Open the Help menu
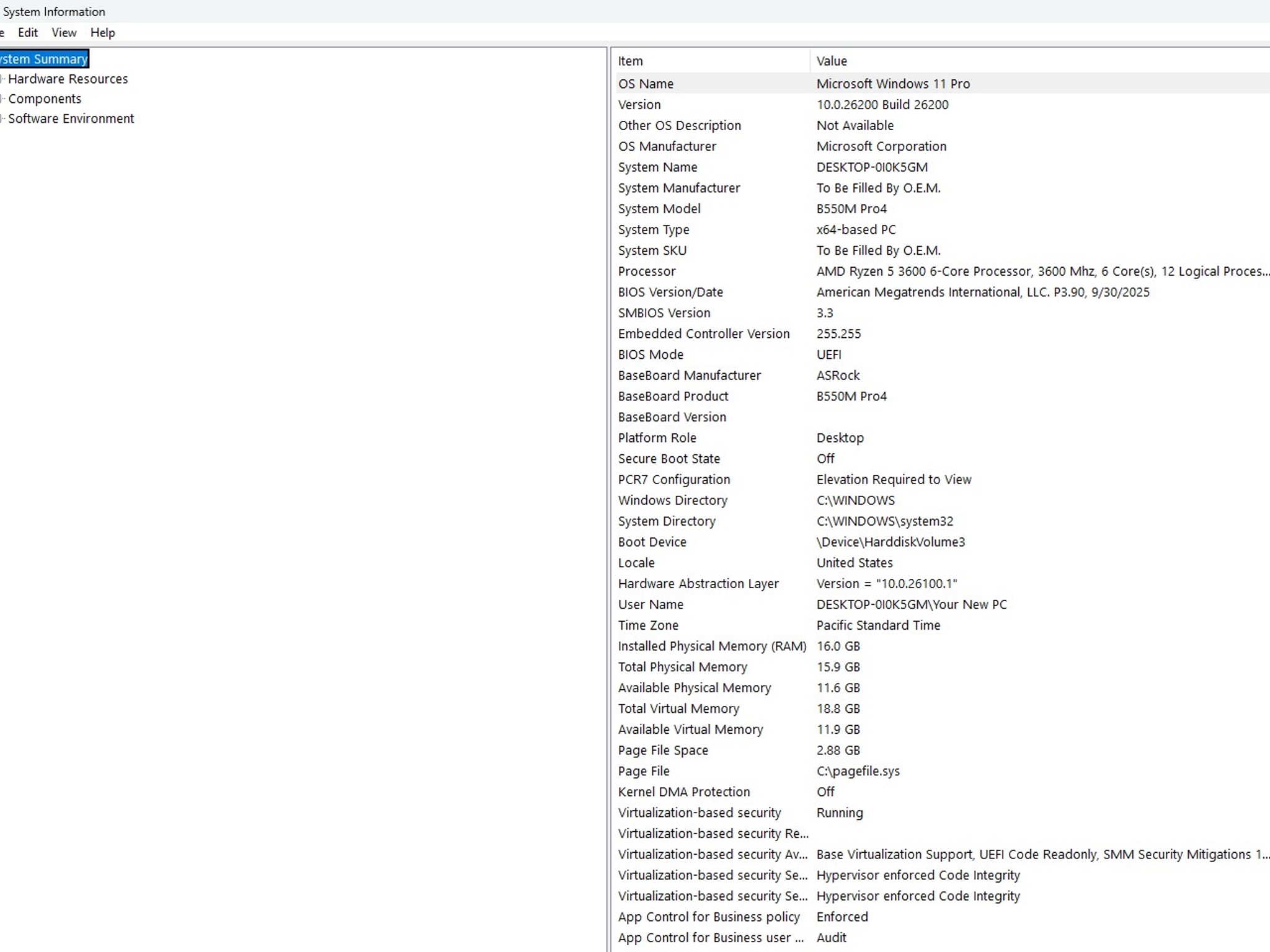Screen dimensions: 1270x952 coord(102,33)
